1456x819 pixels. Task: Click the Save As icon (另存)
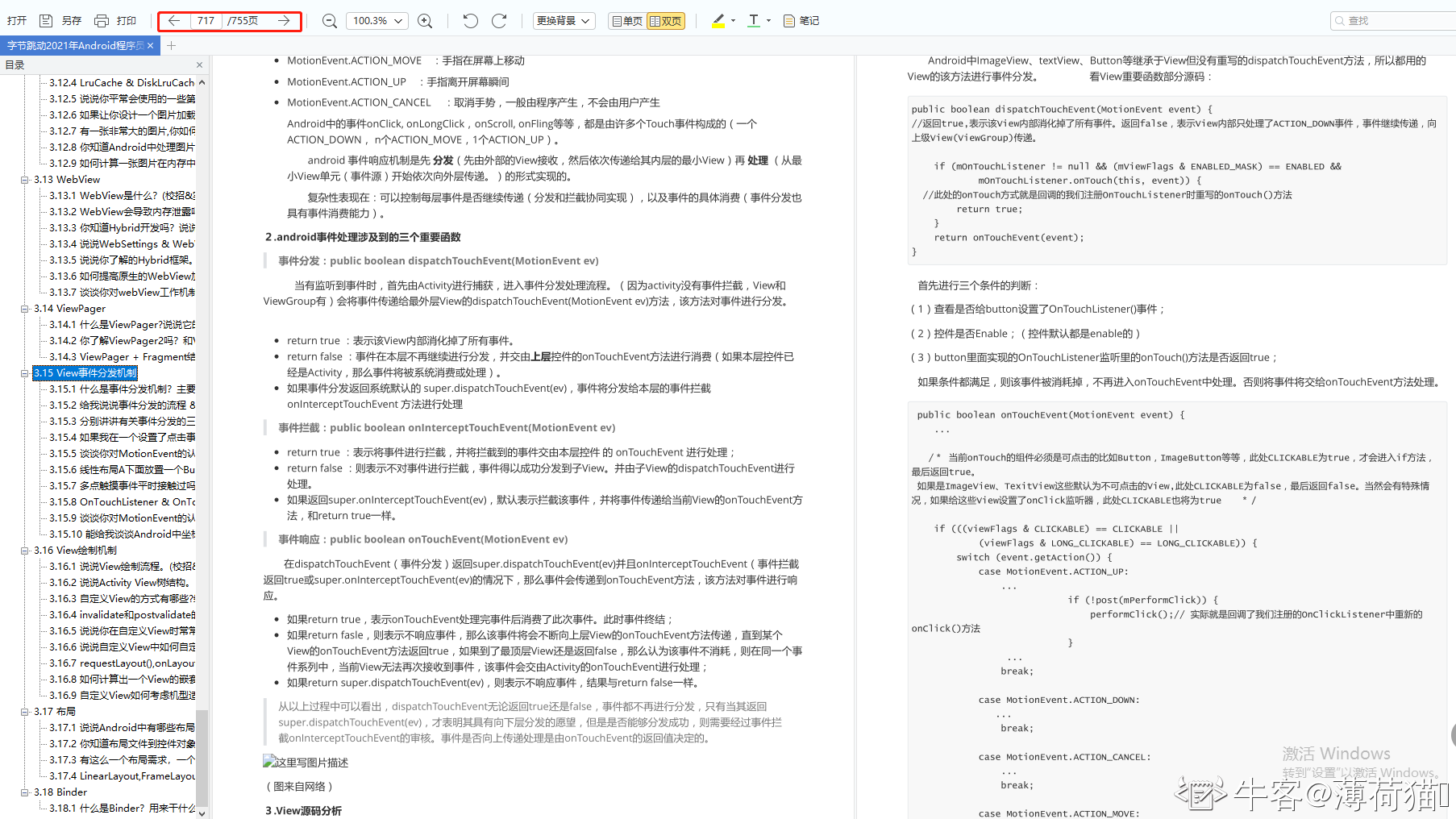(x=46, y=21)
